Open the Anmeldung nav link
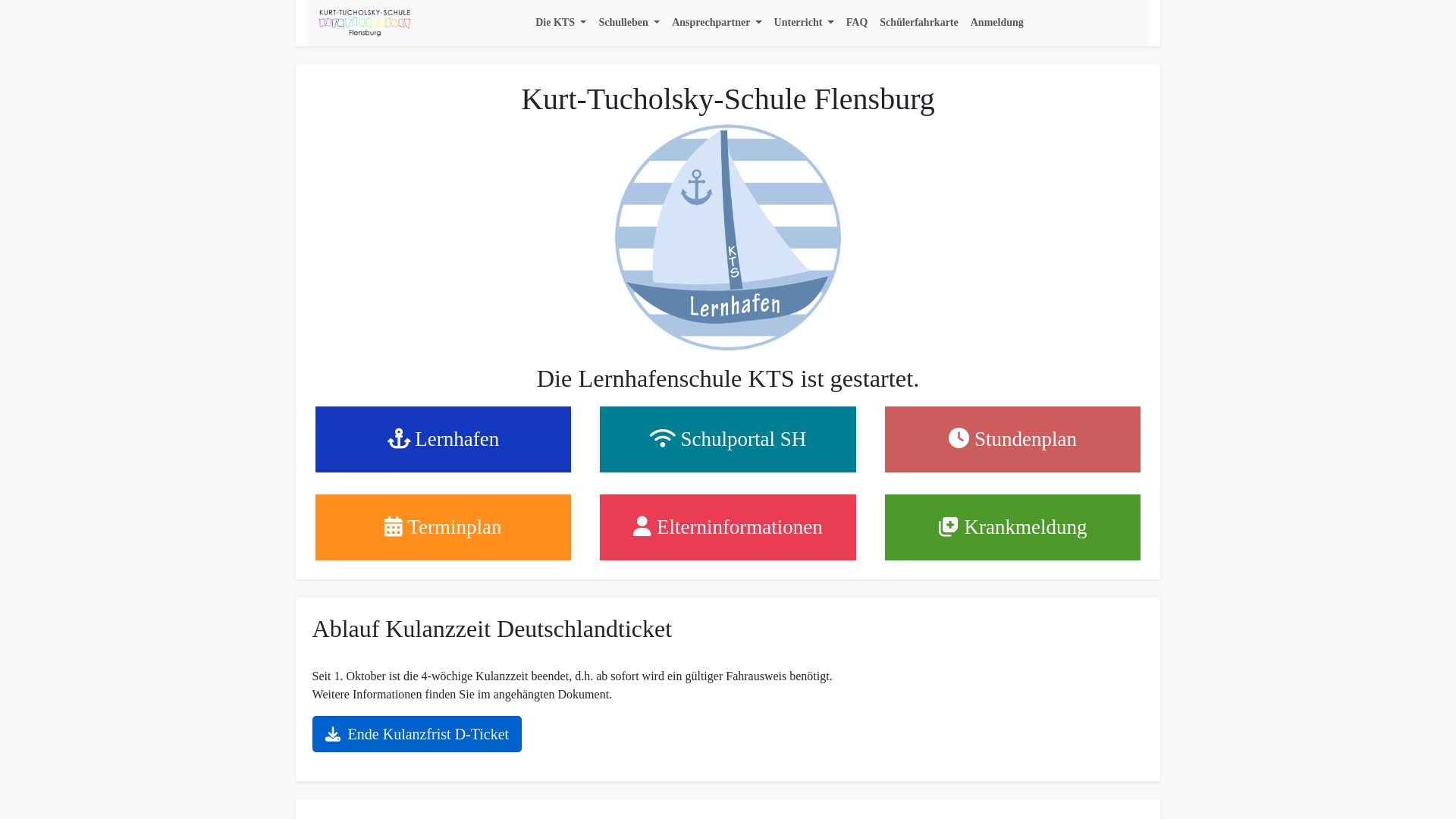 [996, 23]
